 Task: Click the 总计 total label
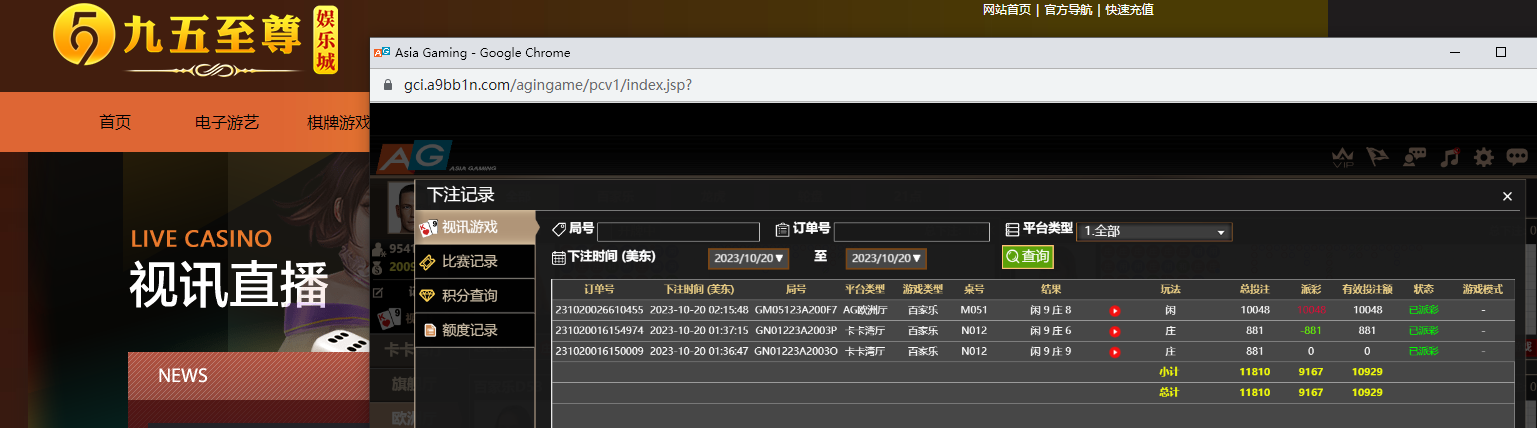1169,393
